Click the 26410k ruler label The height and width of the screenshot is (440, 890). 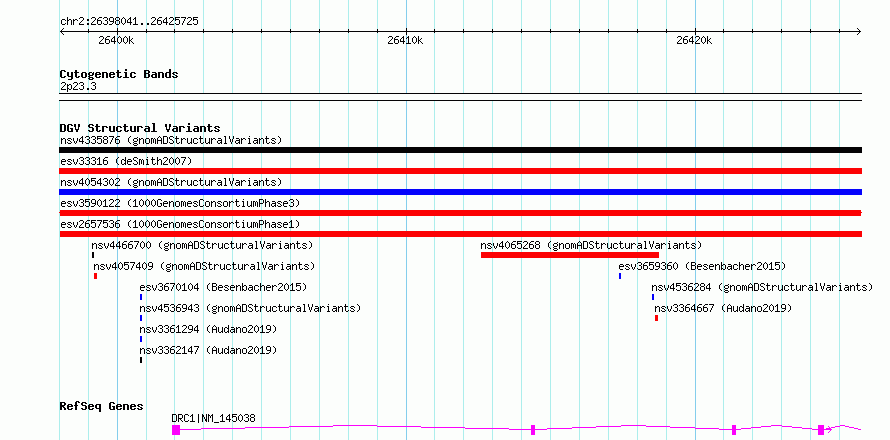click(405, 40)
